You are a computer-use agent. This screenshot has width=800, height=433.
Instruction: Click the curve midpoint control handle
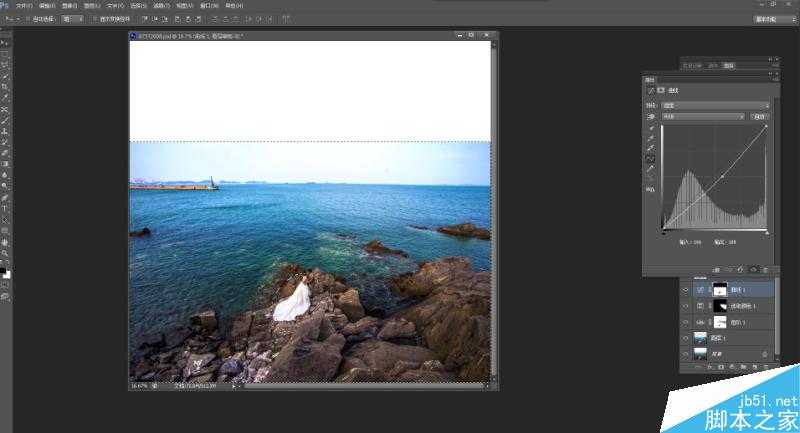pos(722,177)
